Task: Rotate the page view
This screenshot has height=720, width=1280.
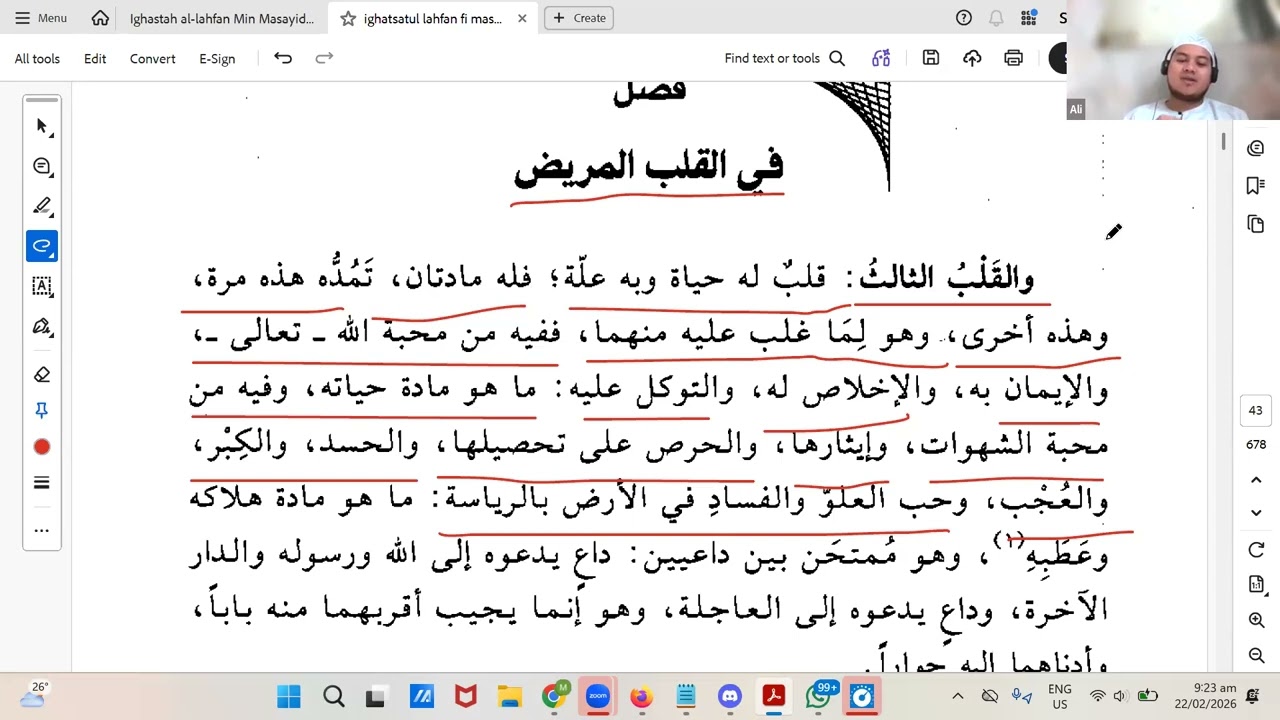Action: 1256,550
